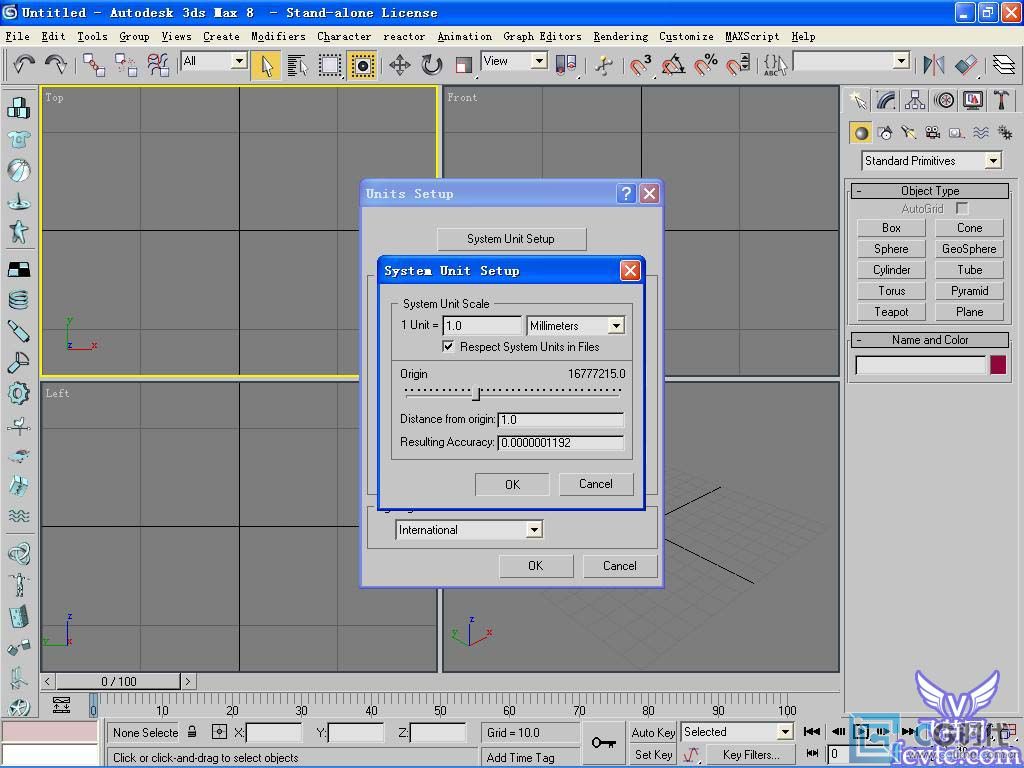Screen dimensions: 1024x768
Task: Click the Select and Manipulate icon
Action: click(x=604, y=65)
